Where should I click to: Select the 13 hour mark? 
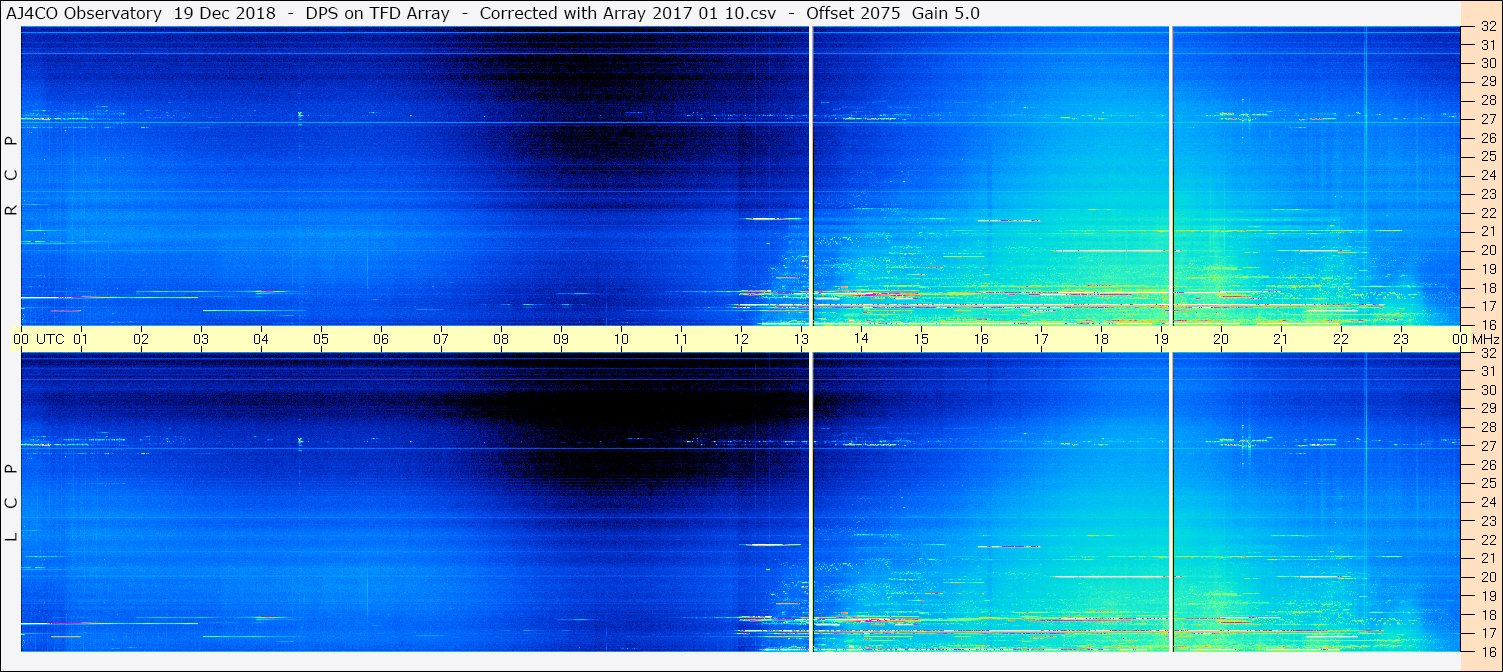(801, 339)
